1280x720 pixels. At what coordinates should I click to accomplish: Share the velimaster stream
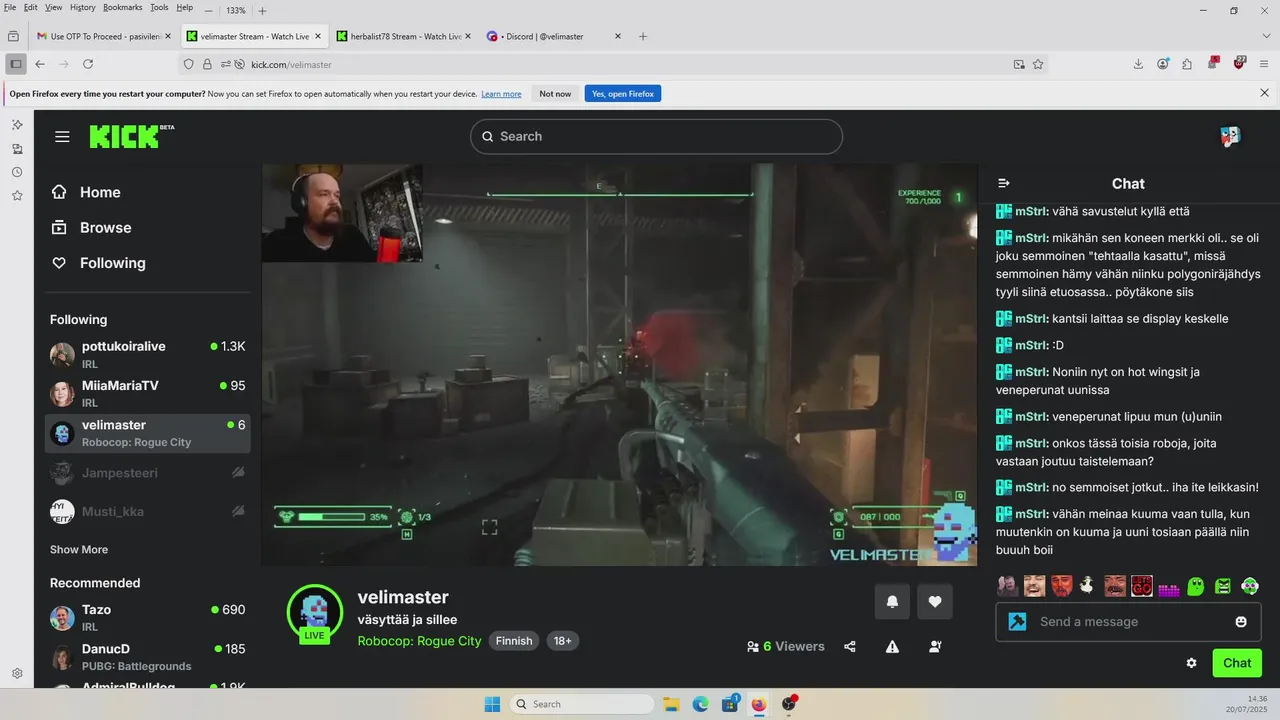(x=850, y=647)
